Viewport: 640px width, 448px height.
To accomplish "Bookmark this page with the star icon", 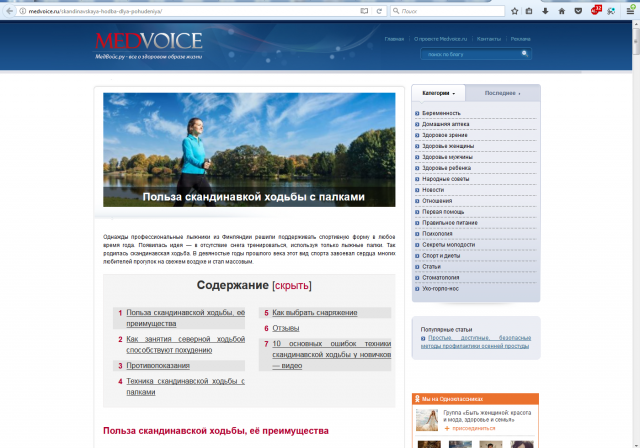I will 514,11.
